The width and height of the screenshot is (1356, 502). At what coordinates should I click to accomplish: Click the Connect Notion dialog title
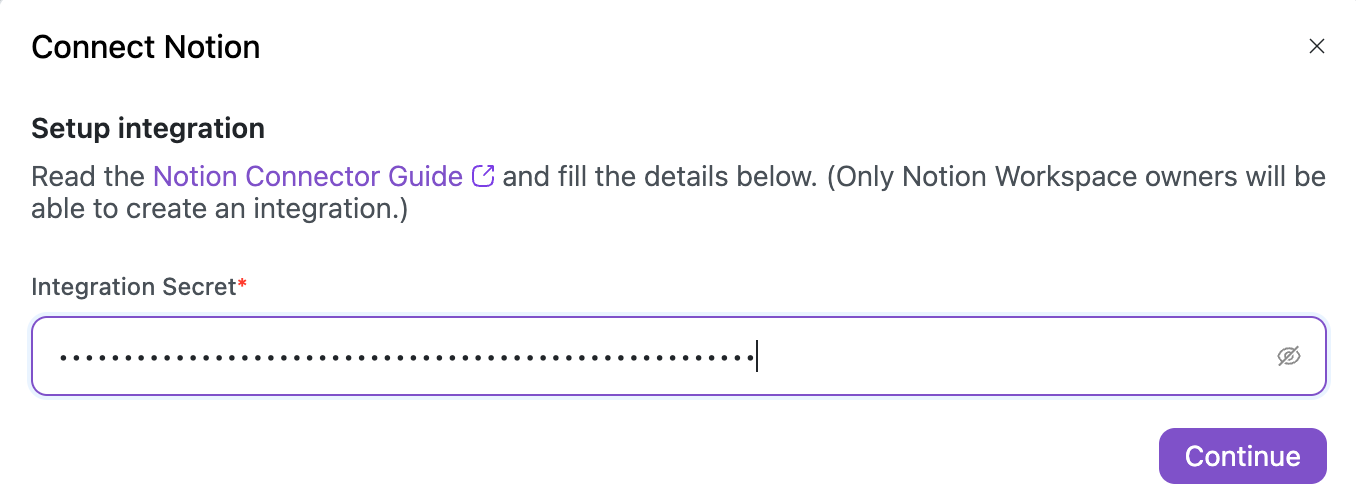pos(146,47)
